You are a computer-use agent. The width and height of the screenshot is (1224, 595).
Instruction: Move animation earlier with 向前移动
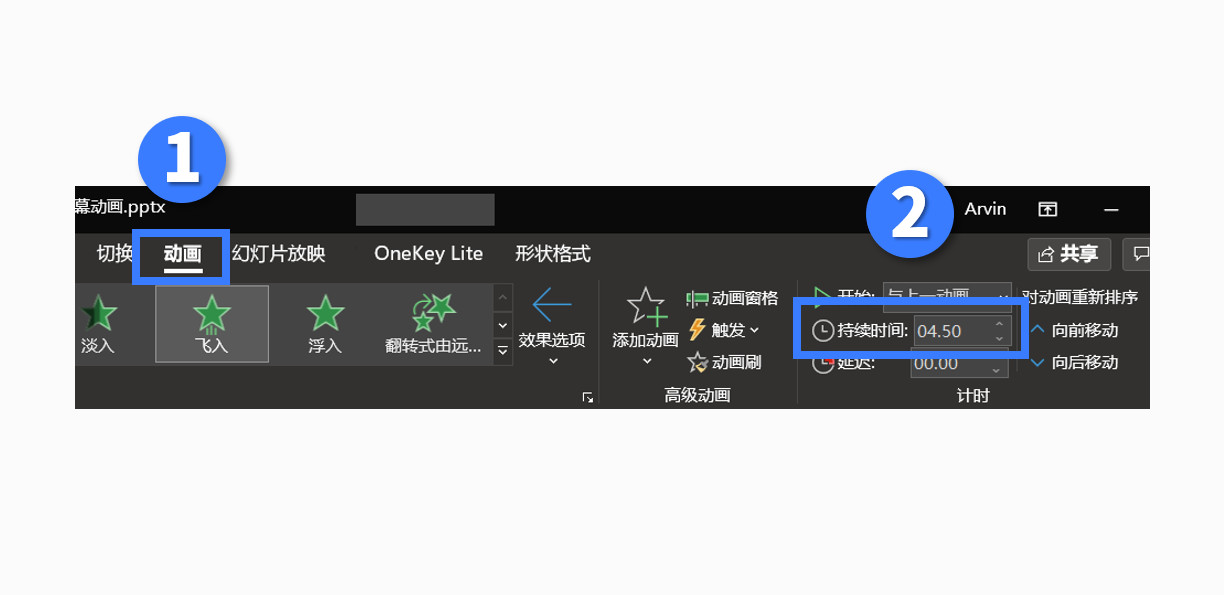pos(1074,330)
